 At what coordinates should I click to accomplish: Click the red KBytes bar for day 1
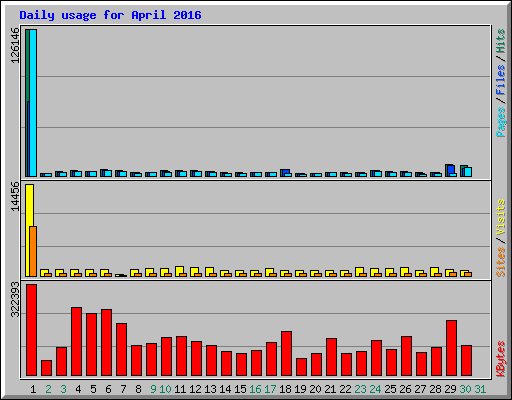32,330
